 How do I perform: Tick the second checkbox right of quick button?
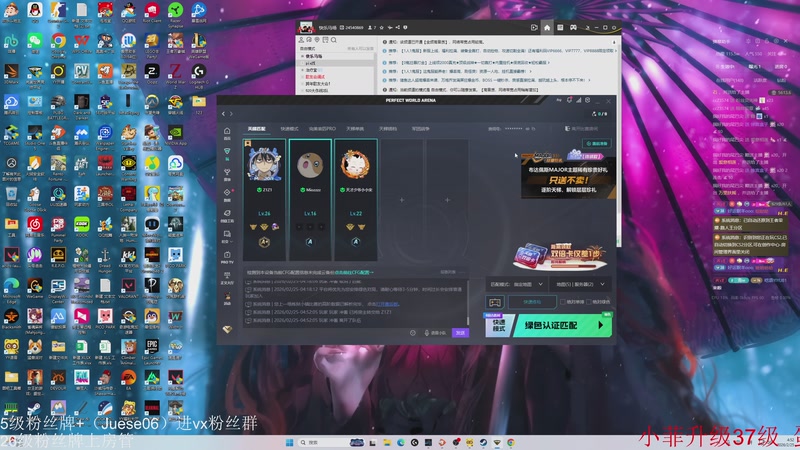[588, 302]
